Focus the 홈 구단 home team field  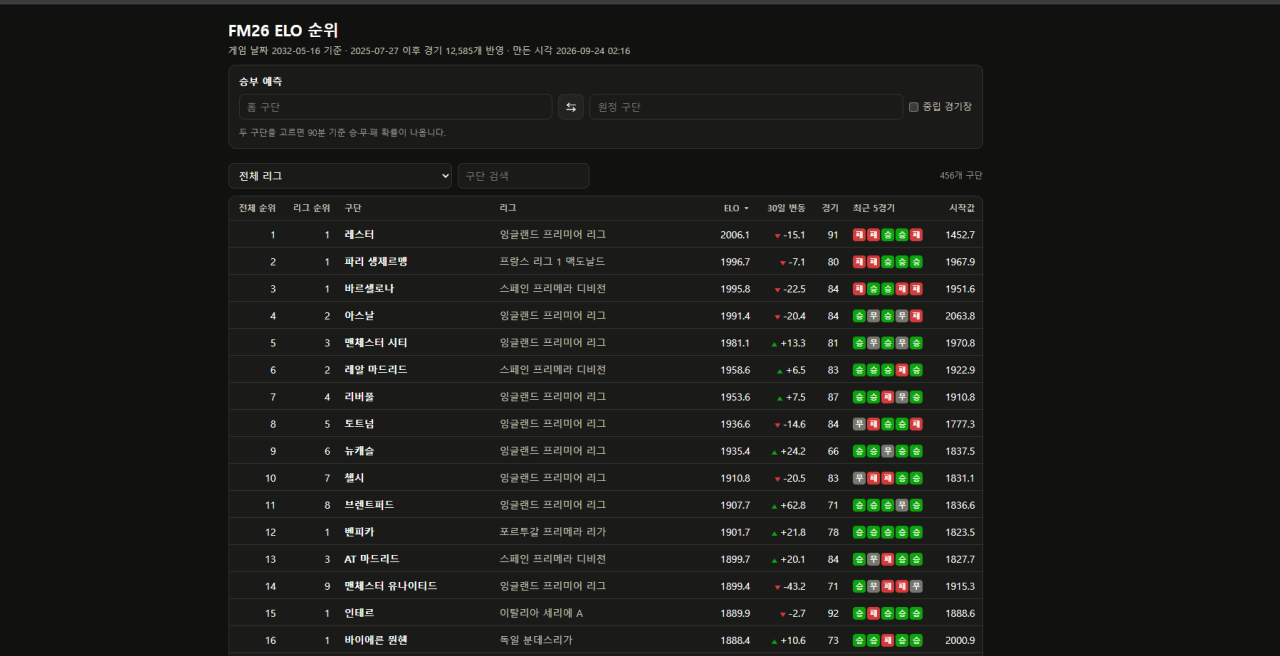(x=395, y=107)
